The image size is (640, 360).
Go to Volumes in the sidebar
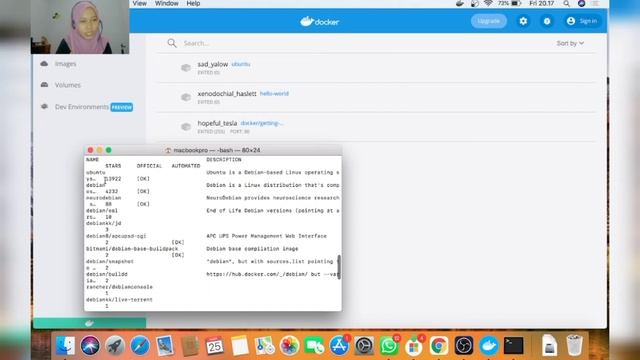pyautogui.click(x=68, y=85)
